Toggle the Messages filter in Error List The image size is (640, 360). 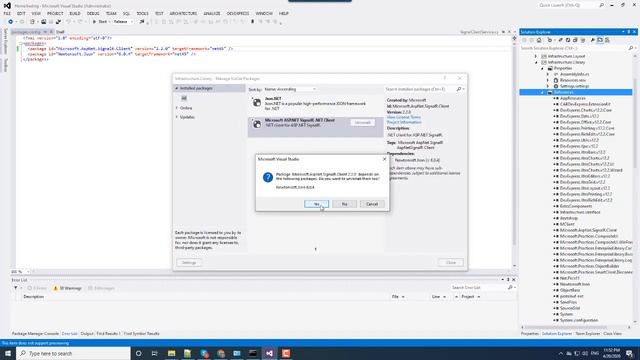point(101,288)
